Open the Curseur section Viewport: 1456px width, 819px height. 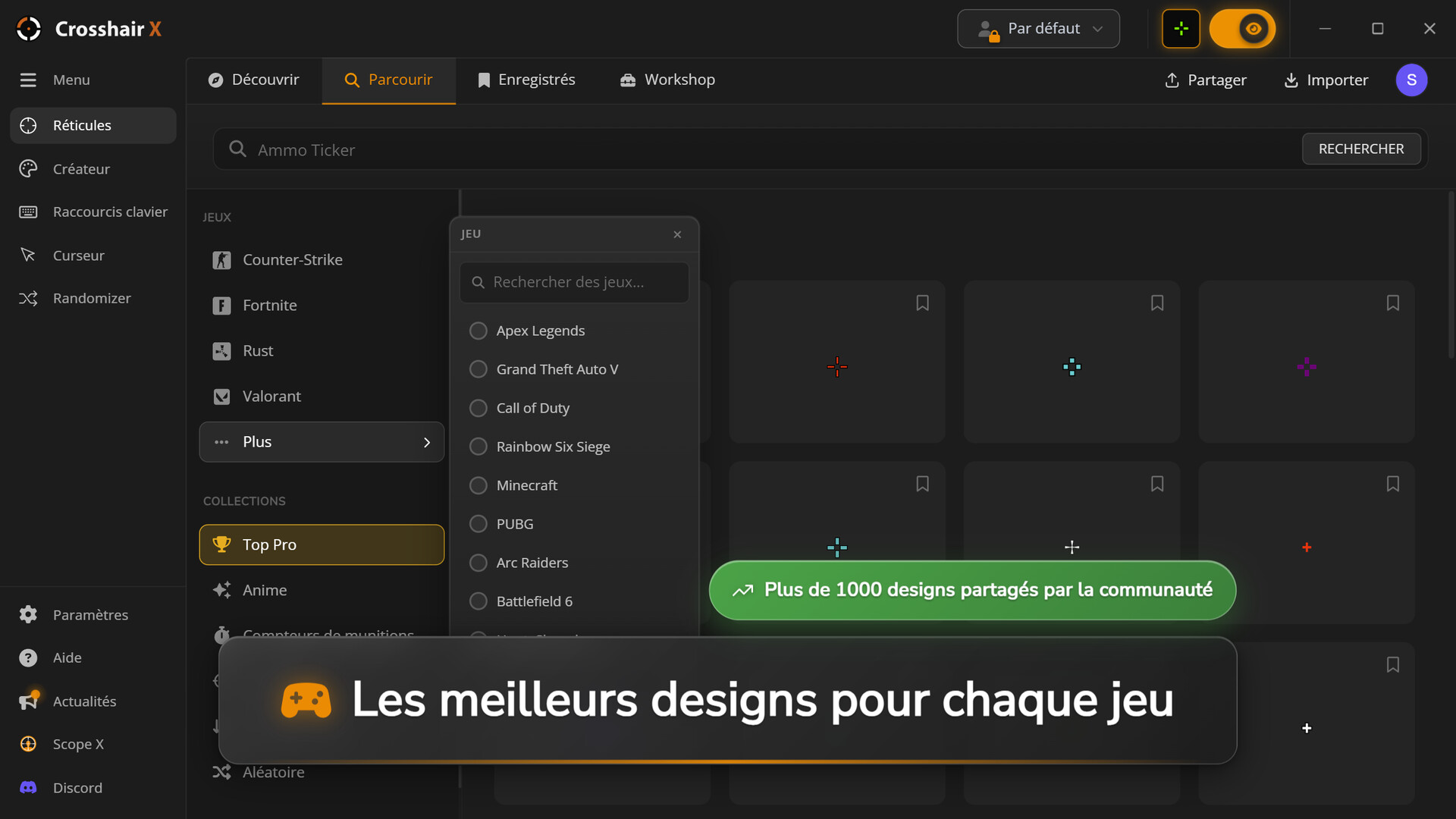pos(93,256)
